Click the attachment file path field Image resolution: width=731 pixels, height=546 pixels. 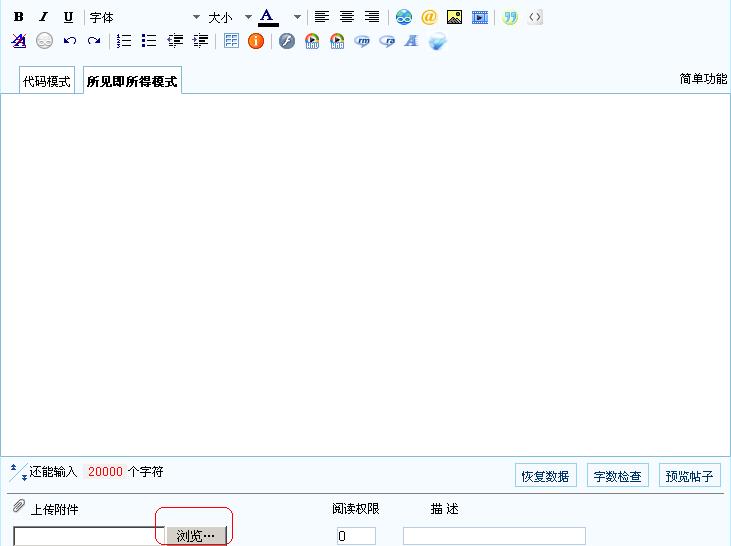click(89, 536)
